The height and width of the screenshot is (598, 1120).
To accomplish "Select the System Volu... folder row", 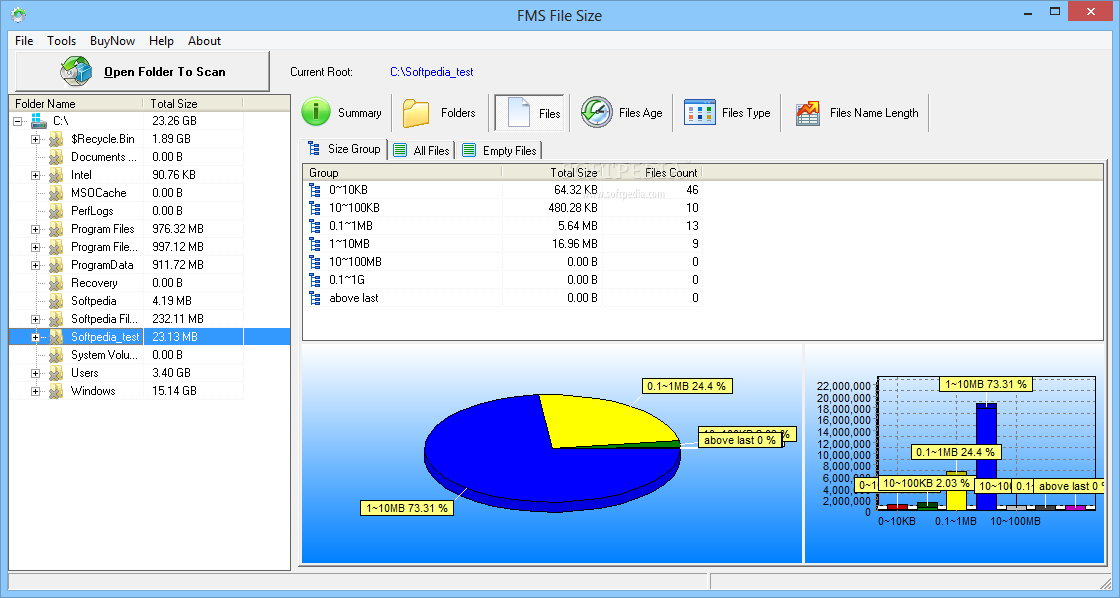I will [126, 355].
